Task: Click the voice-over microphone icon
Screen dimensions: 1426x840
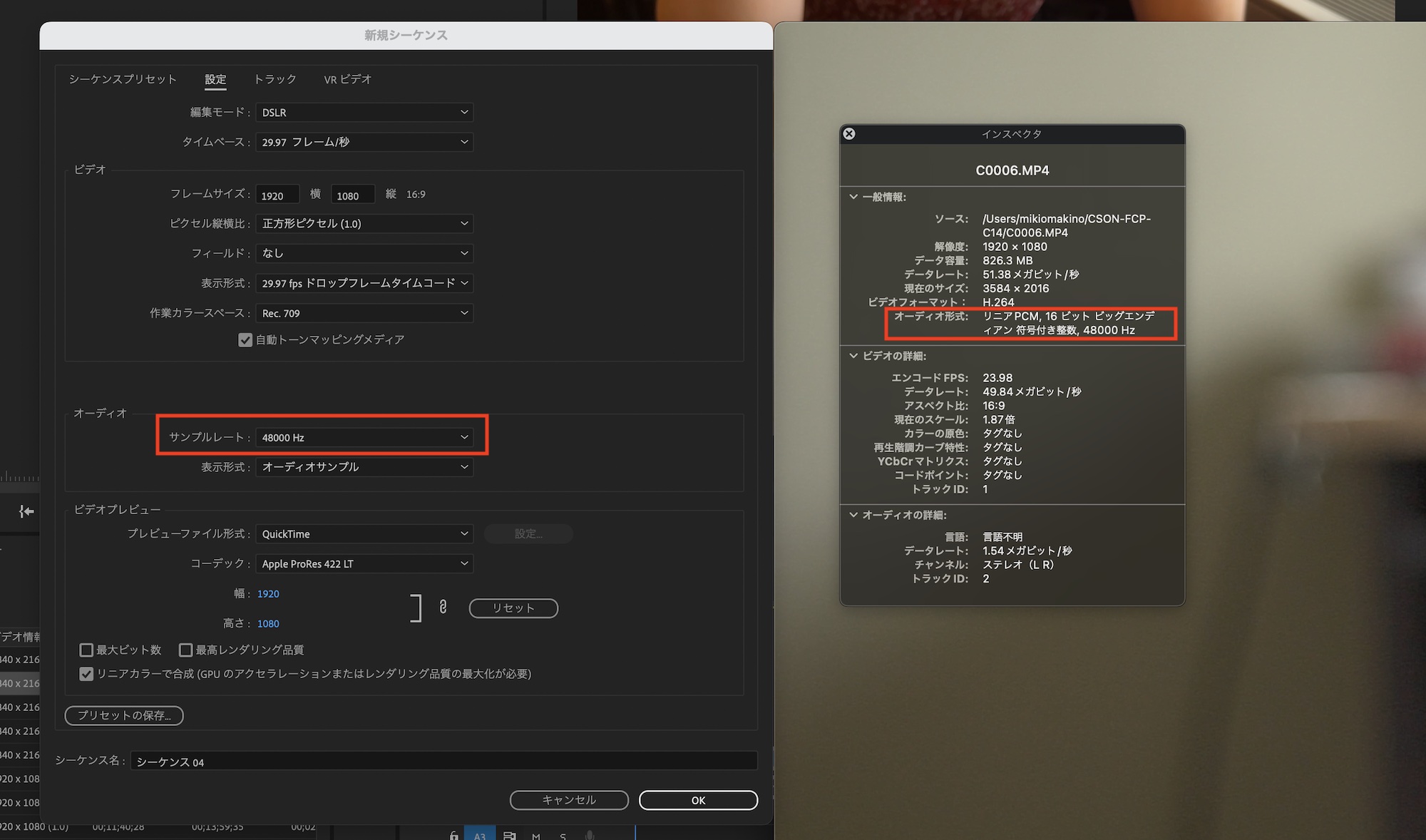Action: tap(590, 835)
